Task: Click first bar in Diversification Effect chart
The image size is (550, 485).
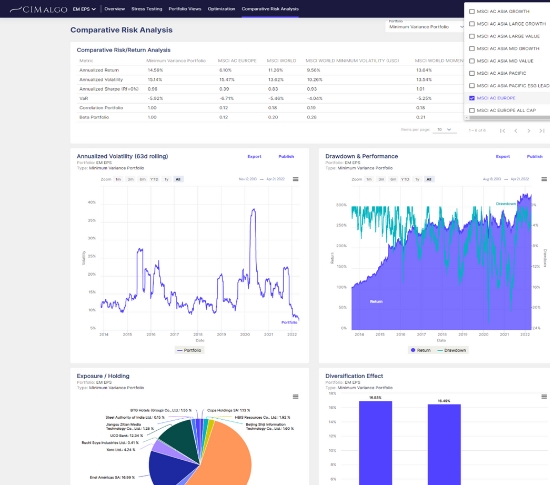Action: pyautogui.click(x=375, y=443)
